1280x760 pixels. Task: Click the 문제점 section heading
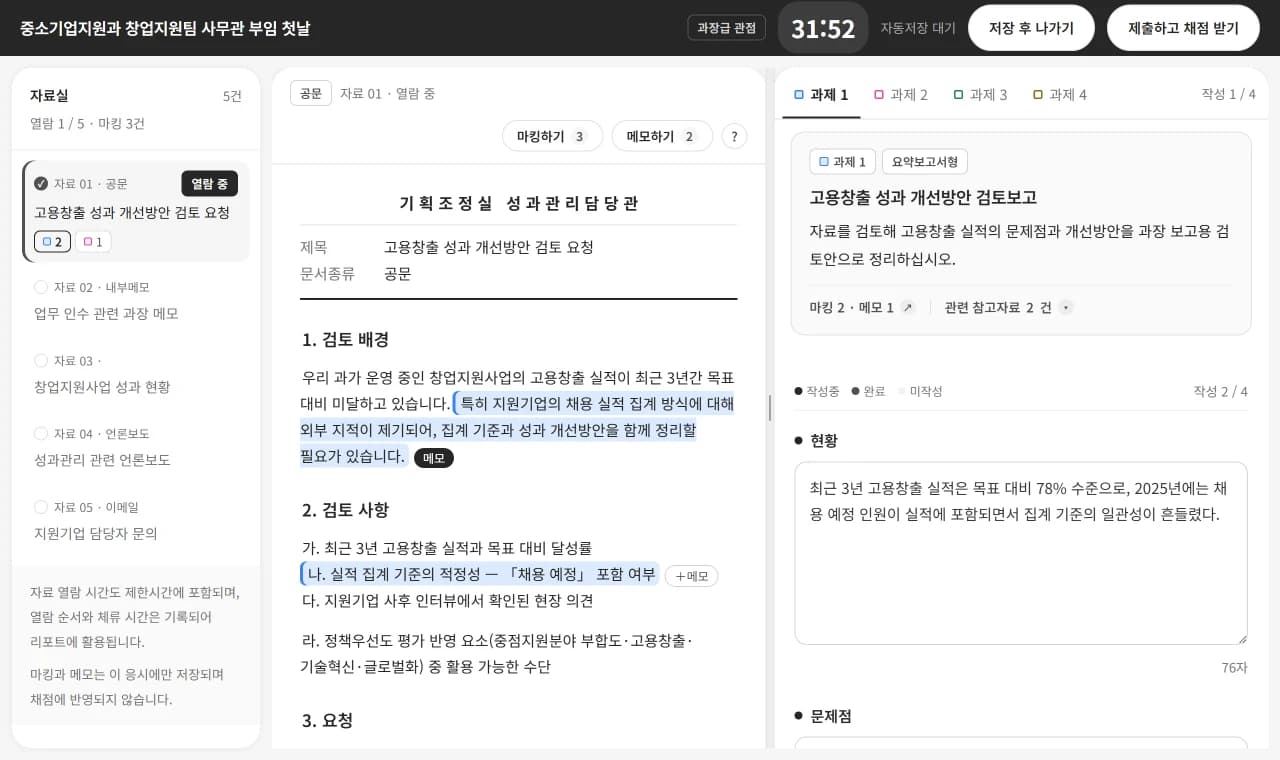tap(831, 716)
